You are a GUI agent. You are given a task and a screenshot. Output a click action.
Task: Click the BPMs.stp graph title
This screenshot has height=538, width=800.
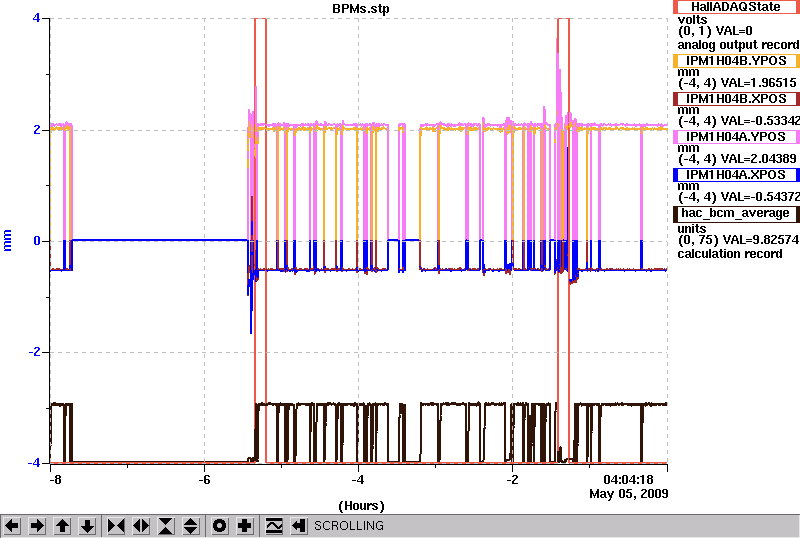coord(360,9)
